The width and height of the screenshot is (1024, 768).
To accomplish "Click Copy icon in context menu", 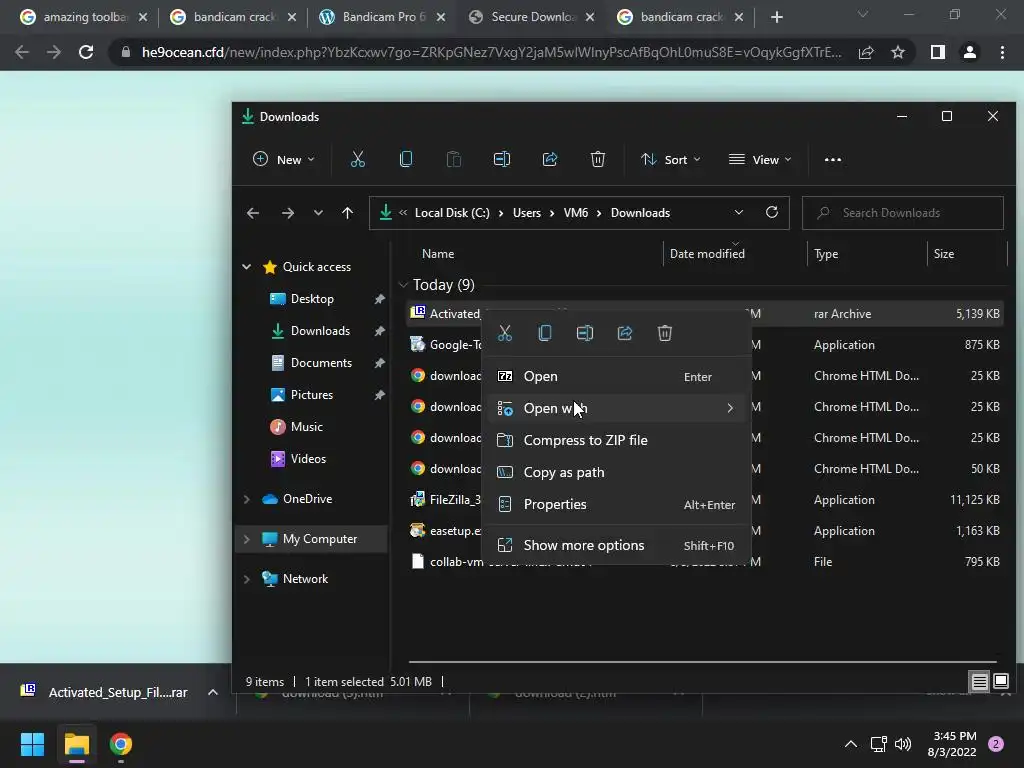I will (x=545, y=333).
